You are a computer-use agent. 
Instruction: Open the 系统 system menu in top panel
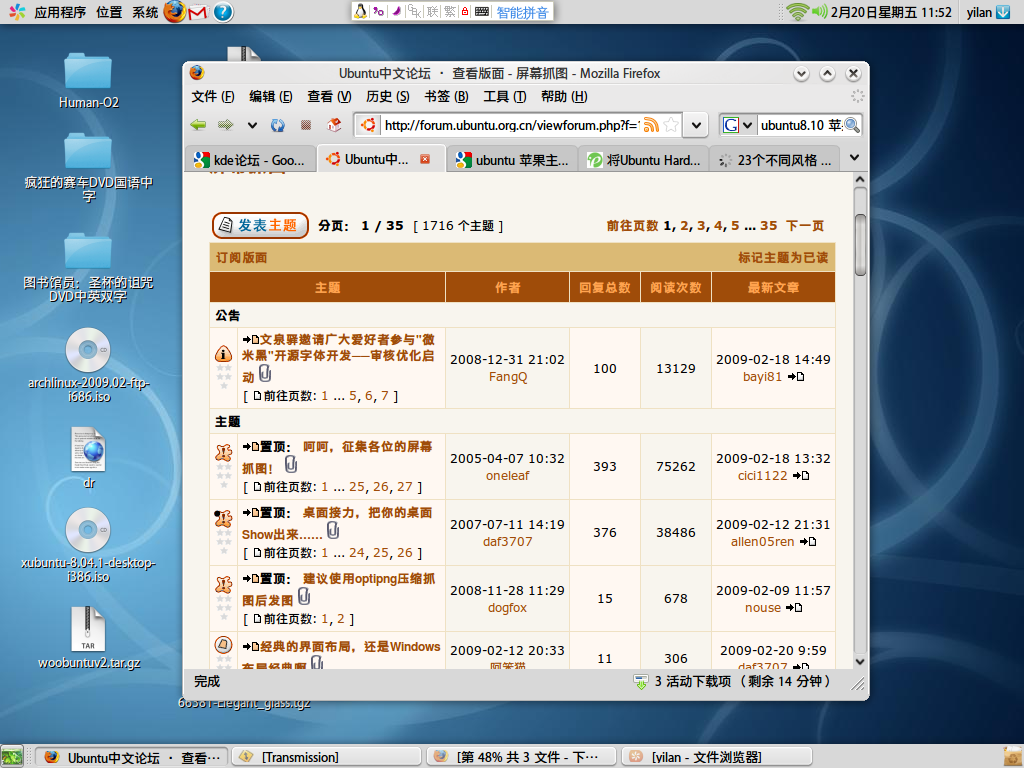coord(145,12)
